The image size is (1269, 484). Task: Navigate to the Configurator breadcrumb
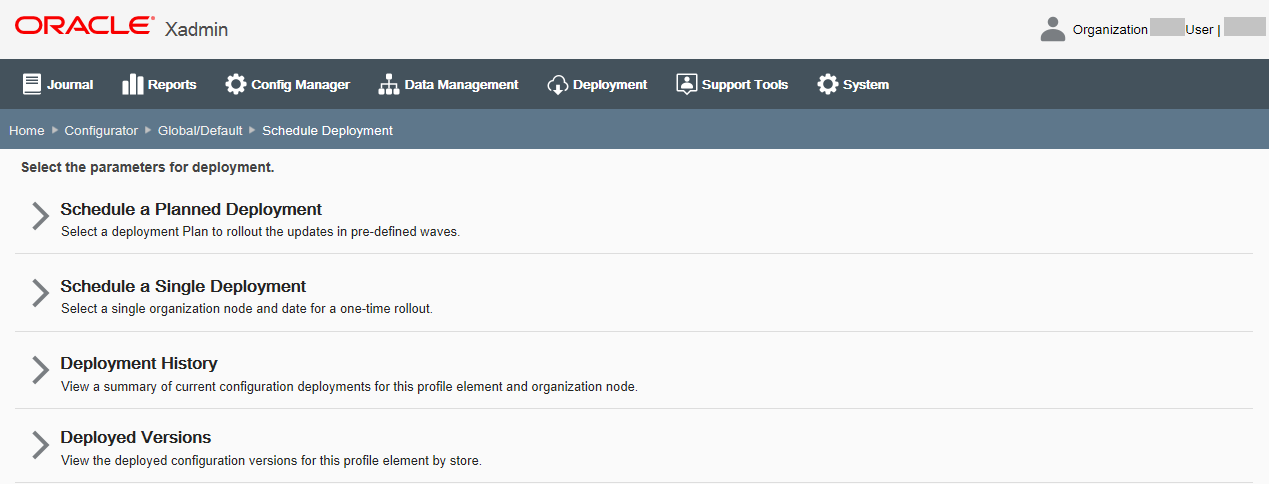(x=101, y=131)
